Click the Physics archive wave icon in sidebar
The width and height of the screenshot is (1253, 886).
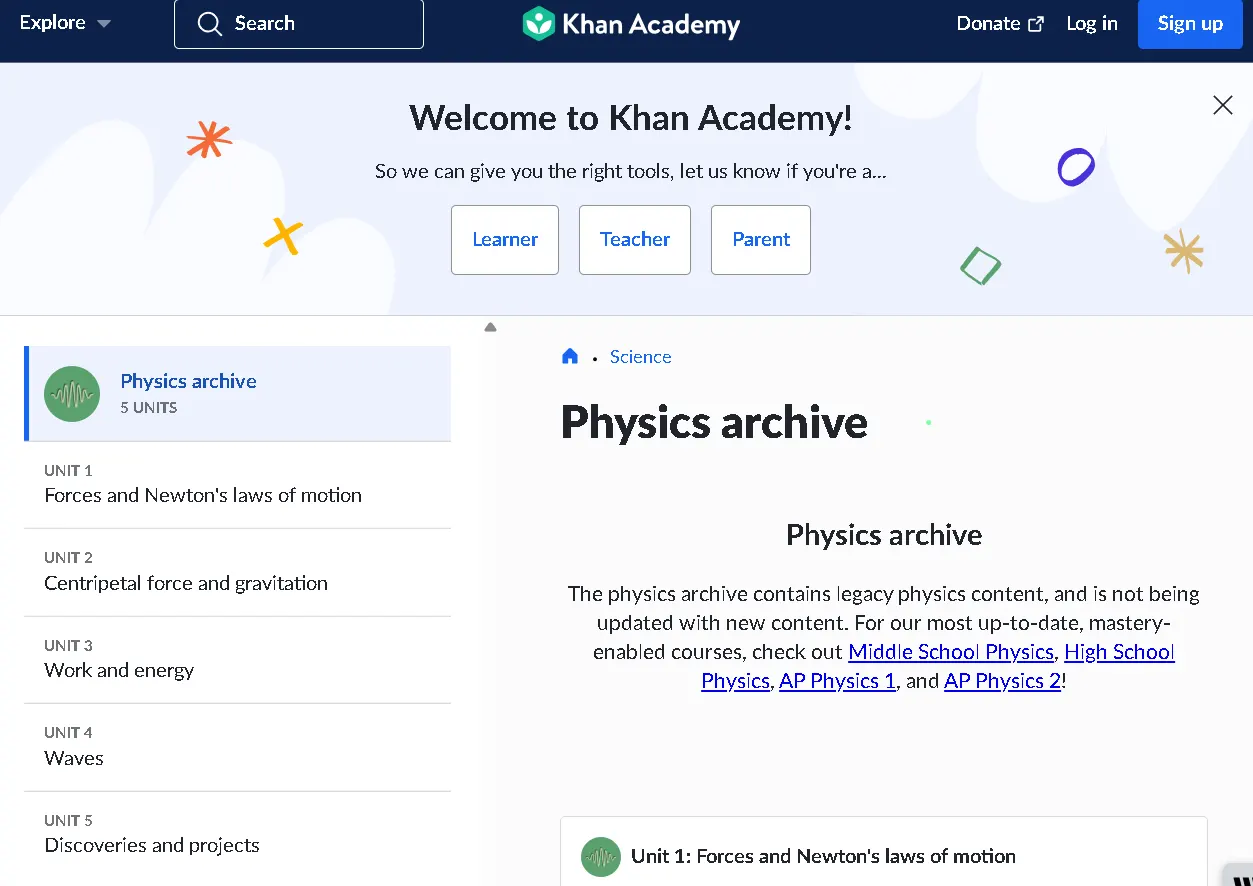click(72, 394)
